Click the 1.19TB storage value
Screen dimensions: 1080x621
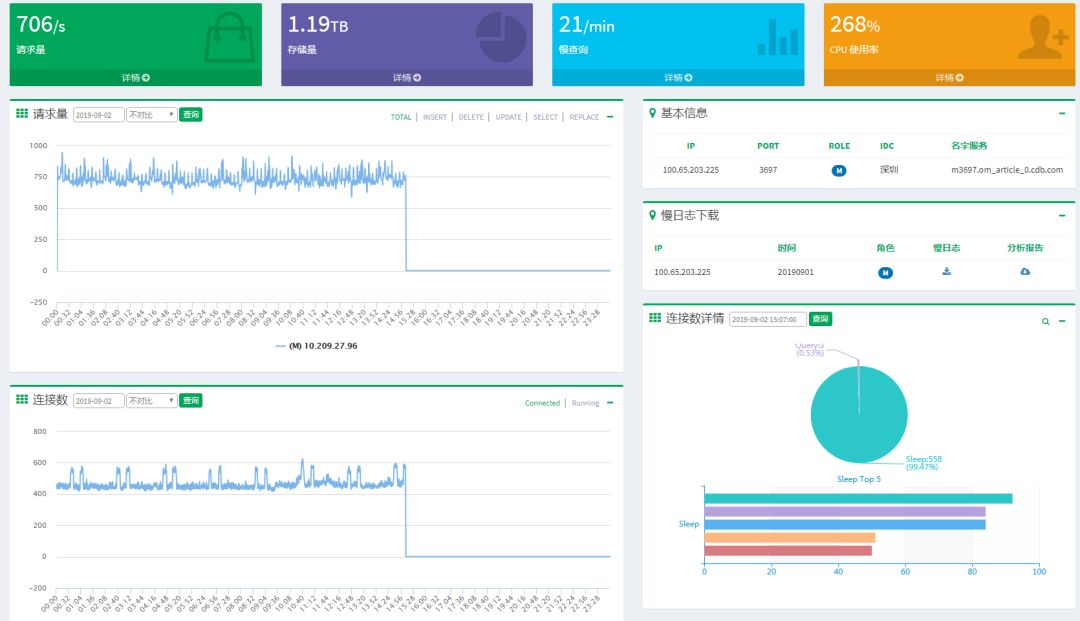[318, 25]
